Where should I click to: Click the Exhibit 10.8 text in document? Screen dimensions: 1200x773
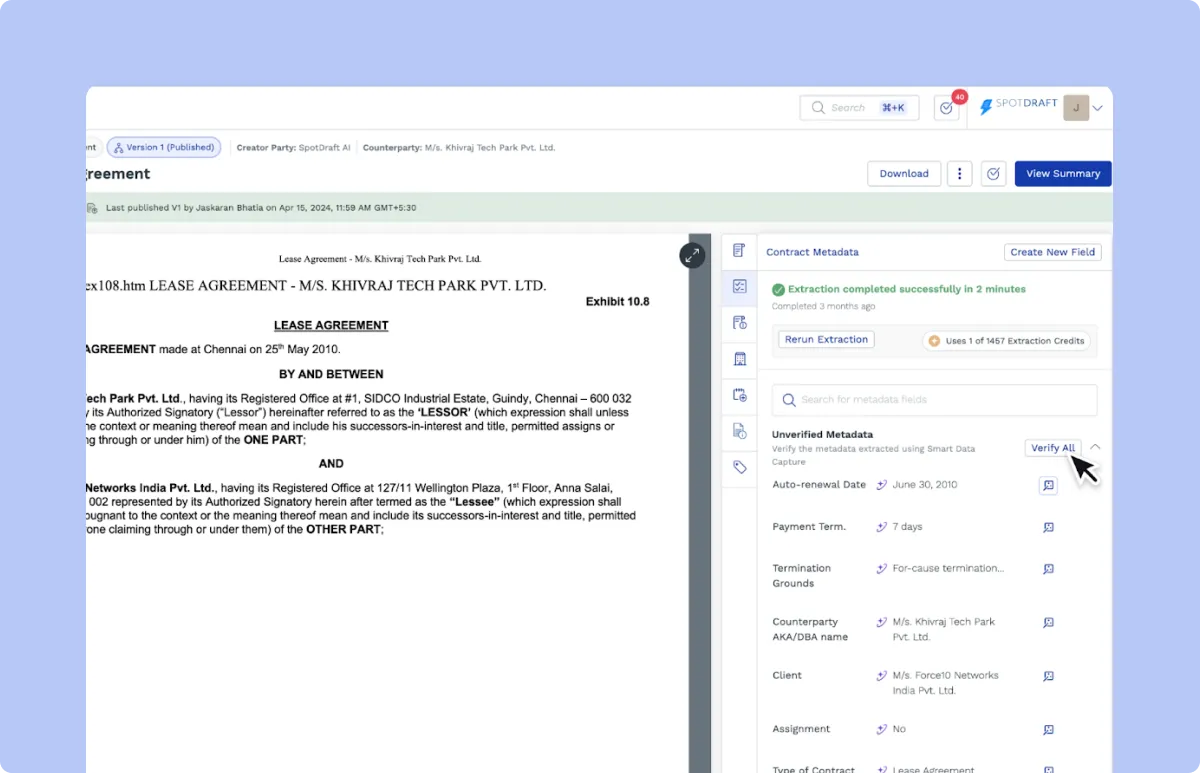pyautogui.click(x=618, y=302)
